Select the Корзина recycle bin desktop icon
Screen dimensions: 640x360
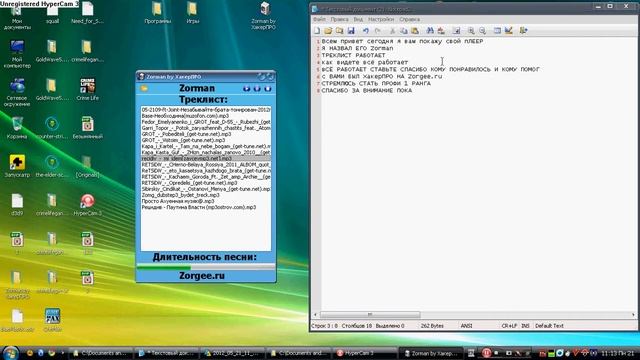(17, 128)
